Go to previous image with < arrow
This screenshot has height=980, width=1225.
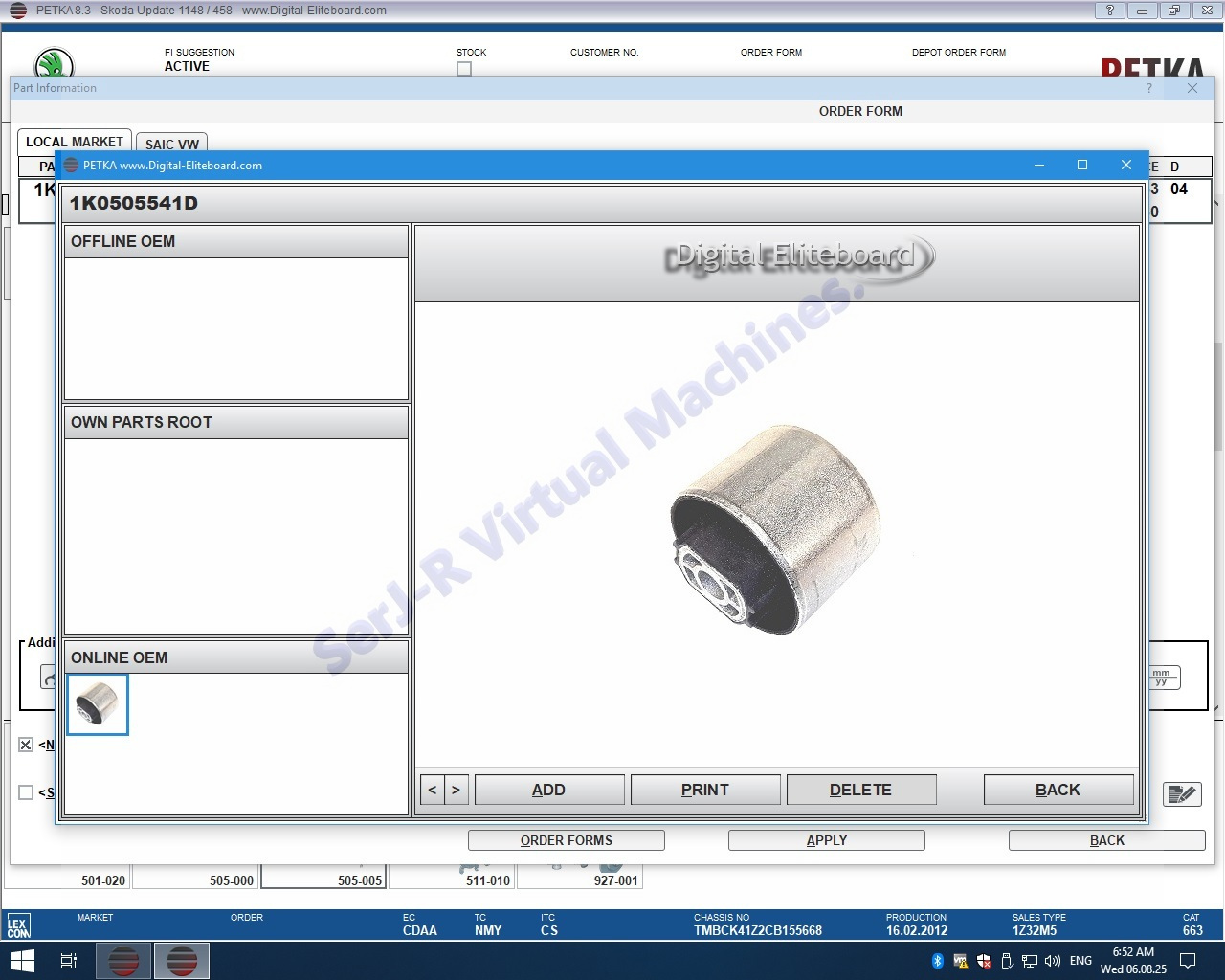point(433,790)
